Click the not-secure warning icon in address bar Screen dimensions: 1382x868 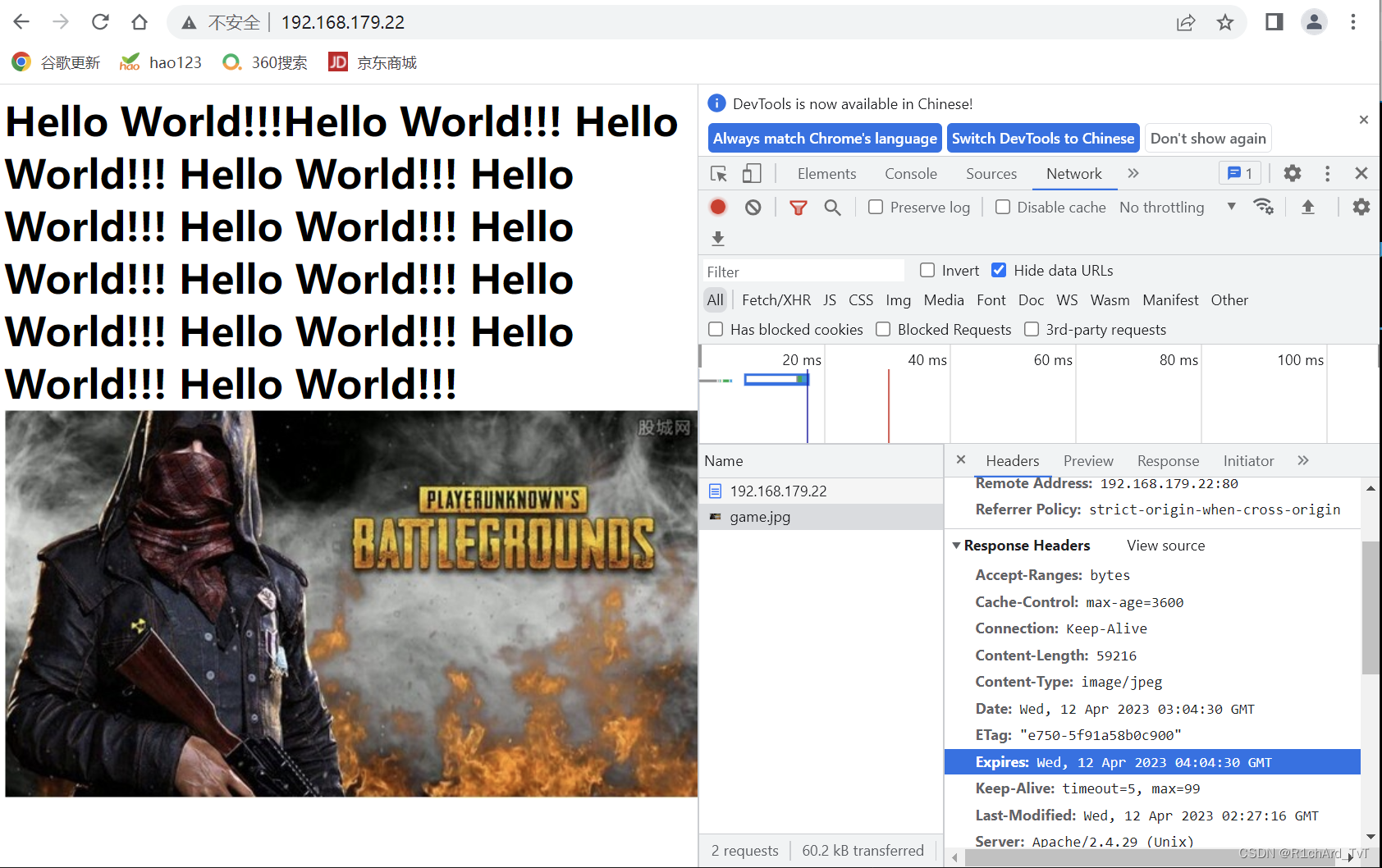tap(190, 23)
